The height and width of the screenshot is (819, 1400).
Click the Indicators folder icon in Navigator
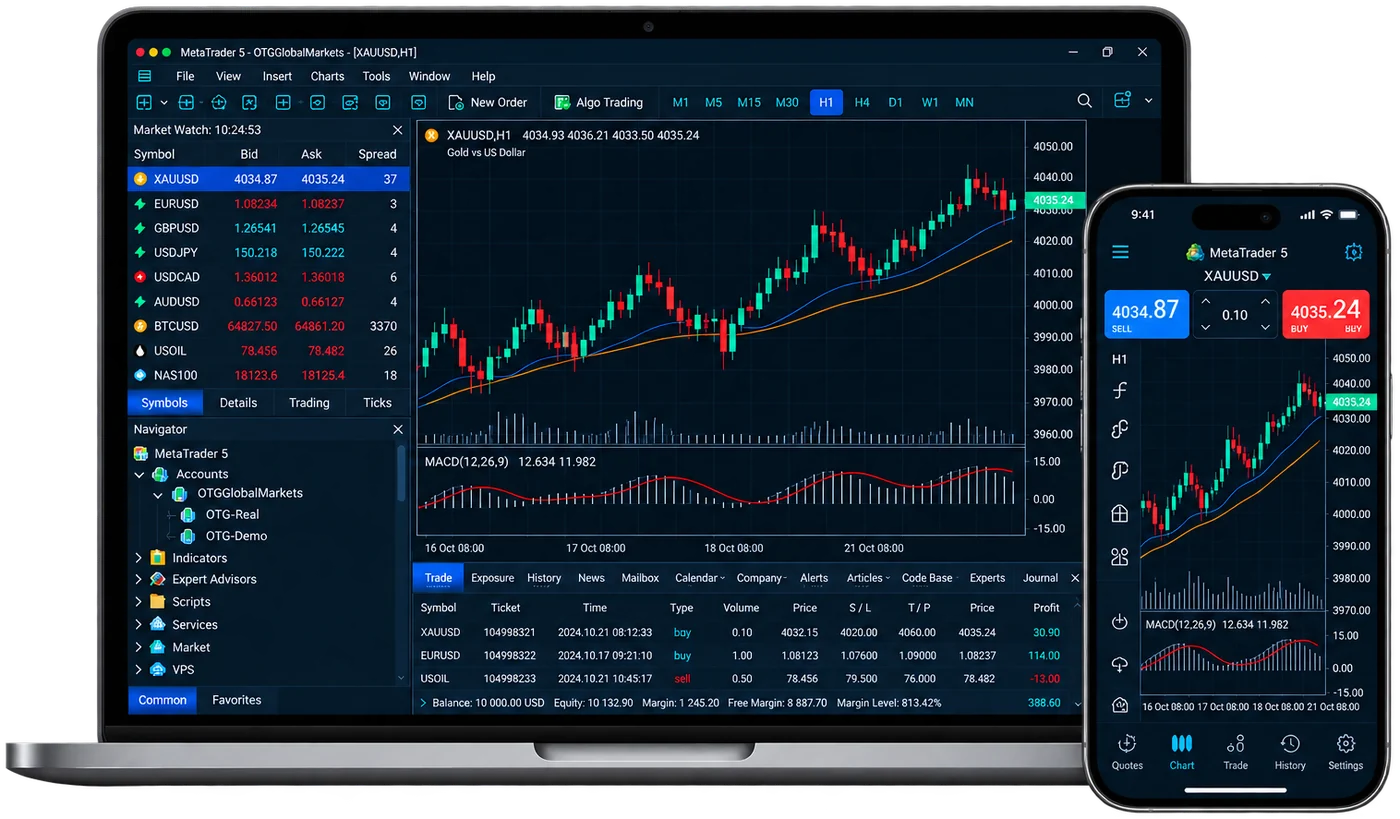(157, 558)
